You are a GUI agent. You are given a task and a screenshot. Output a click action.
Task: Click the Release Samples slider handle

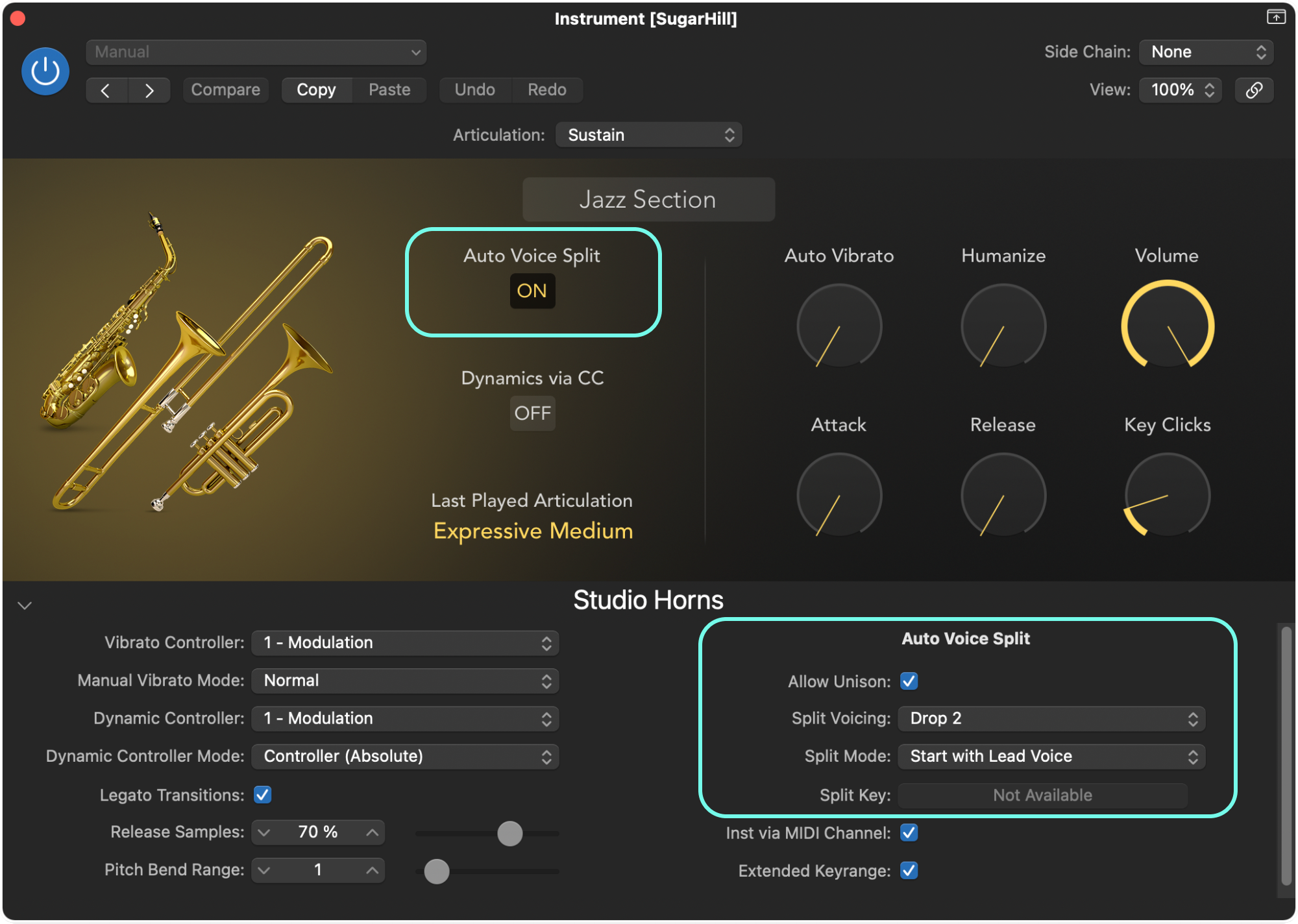(510, 834)
